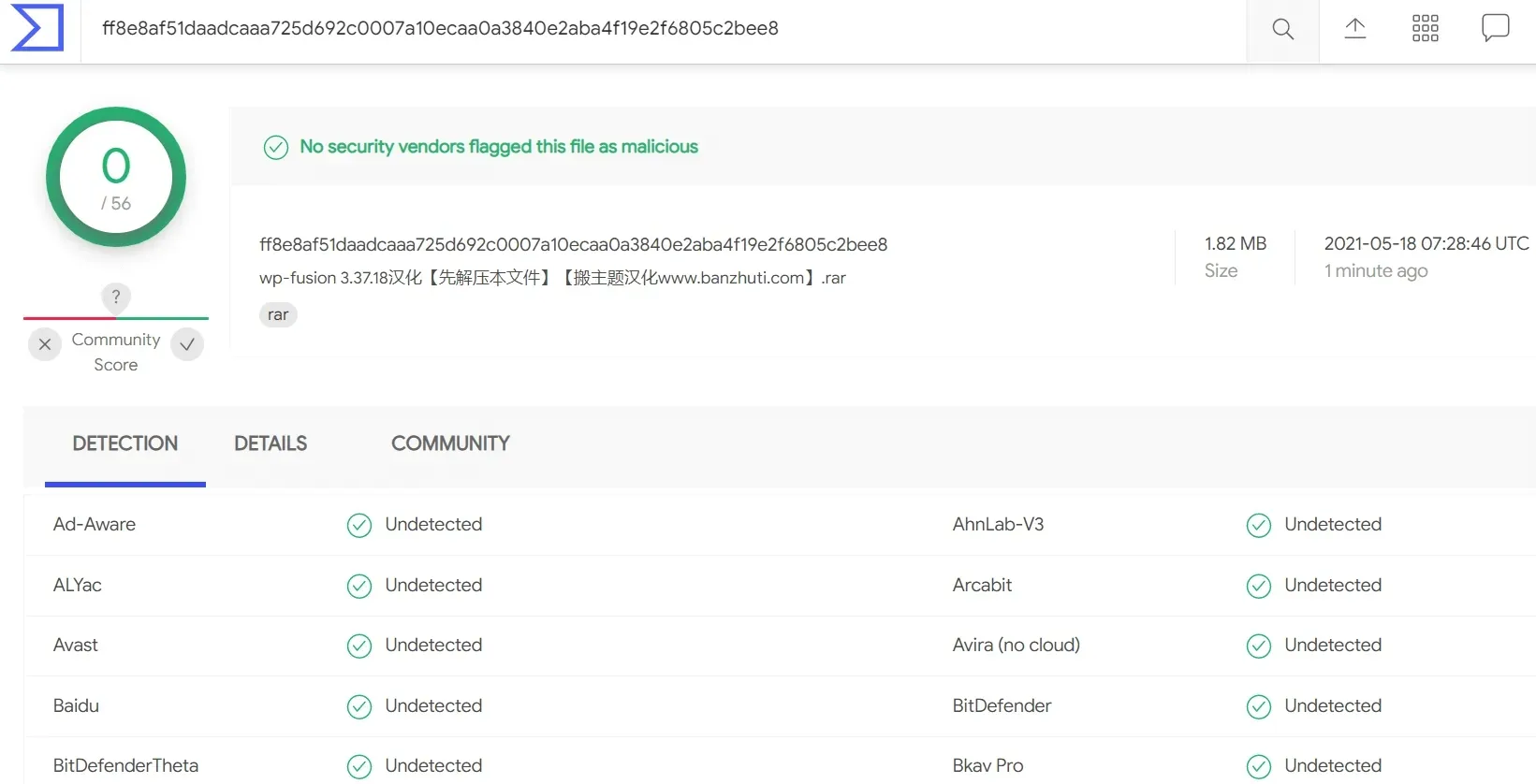Vote file malicious with X button
This screenshot has width=1536, height=784.
pyautogui.click(x=45, y=344)
